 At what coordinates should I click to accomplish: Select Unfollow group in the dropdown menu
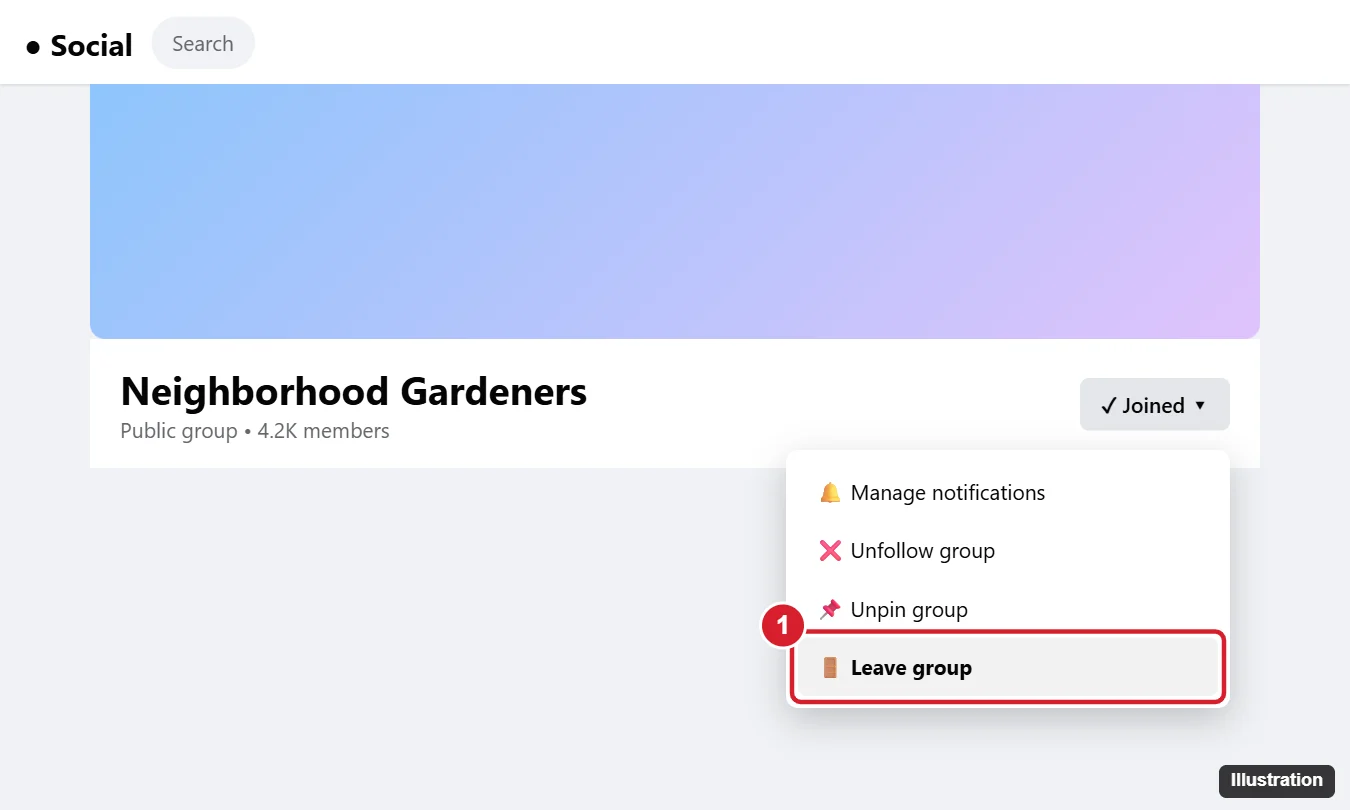pyautogui.click(x=1007, y=551)
